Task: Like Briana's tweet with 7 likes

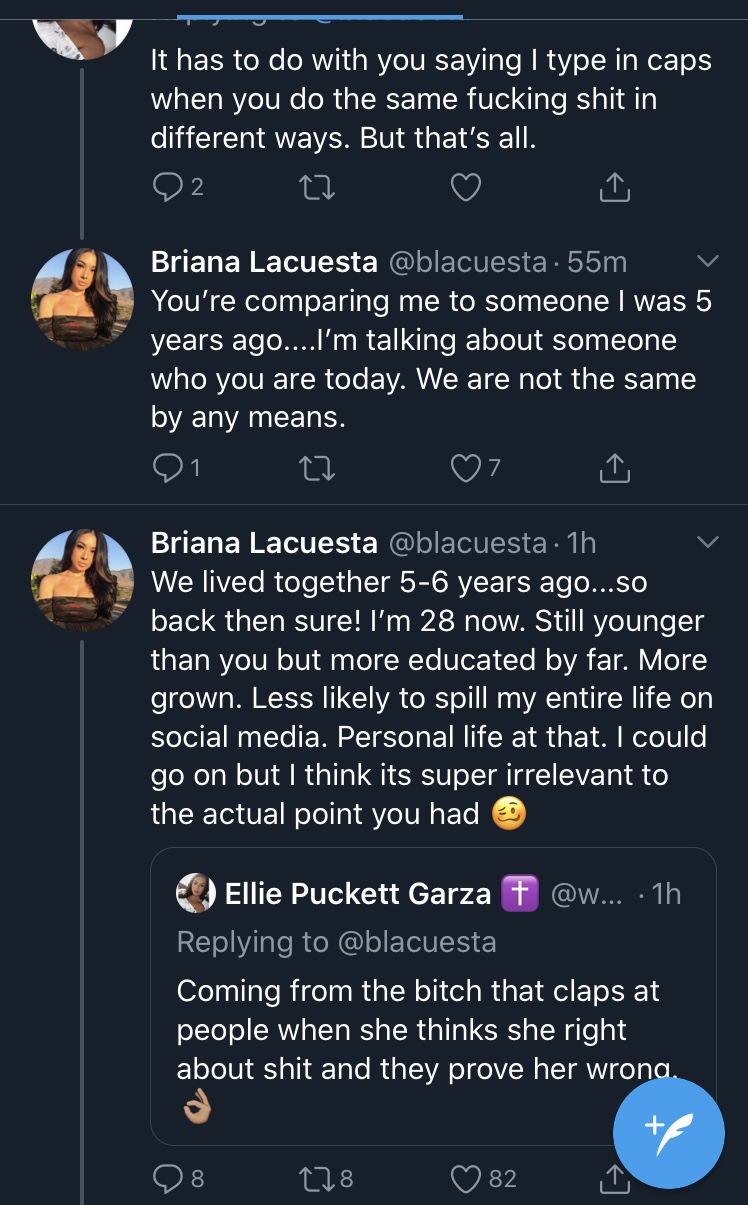Action: tap(476, 467)
